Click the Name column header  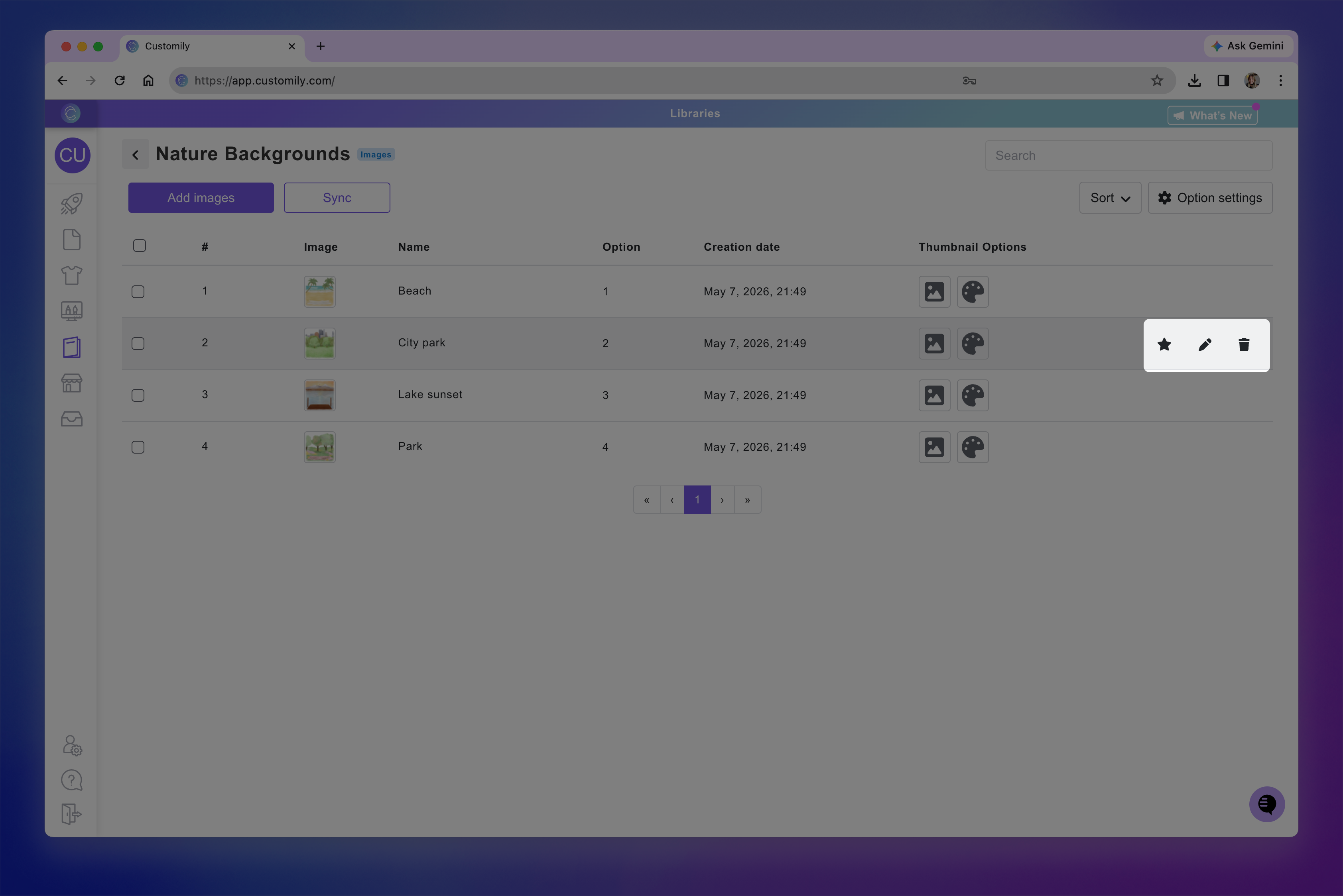[414, 247]
